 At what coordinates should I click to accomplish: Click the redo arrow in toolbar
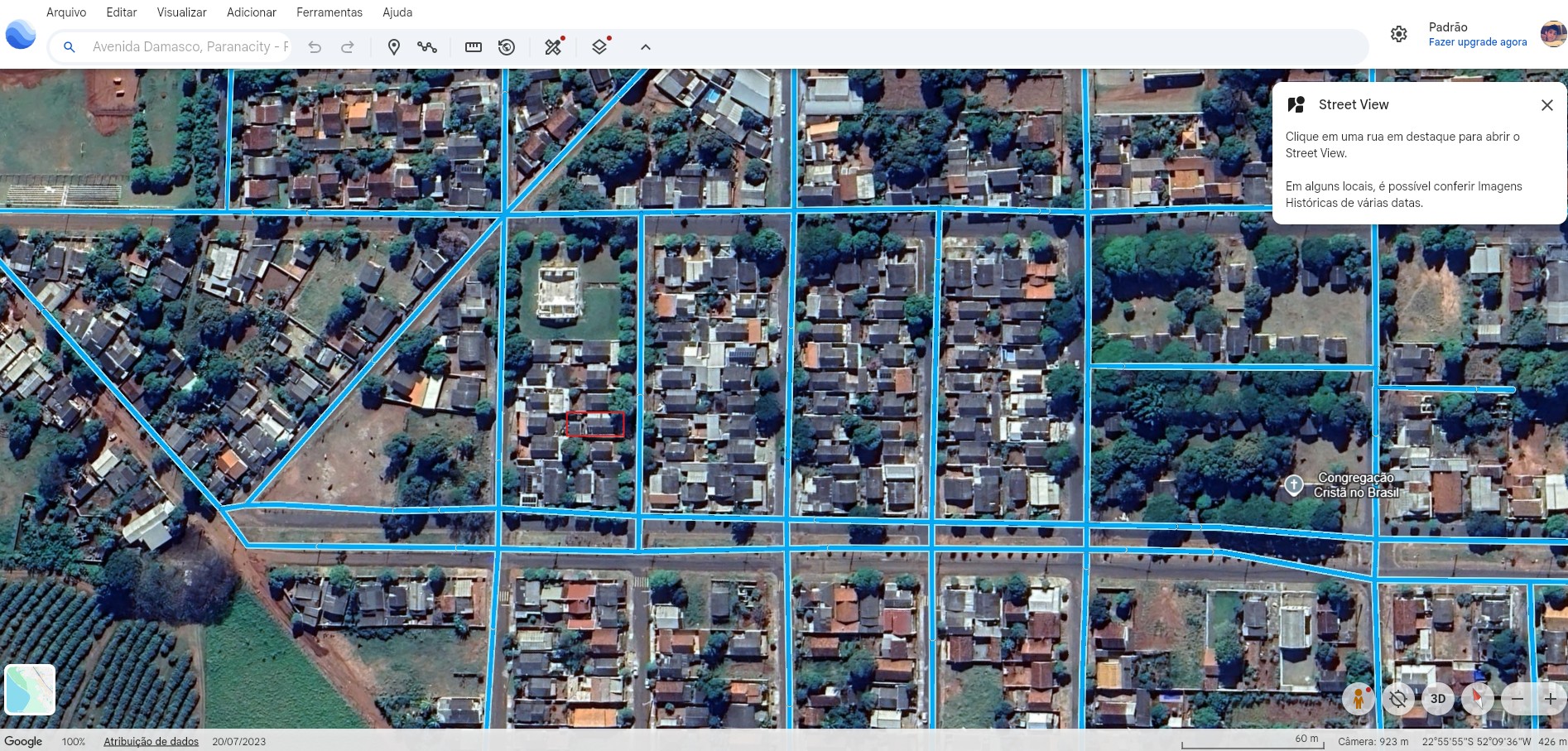click(x=348, y=47)
